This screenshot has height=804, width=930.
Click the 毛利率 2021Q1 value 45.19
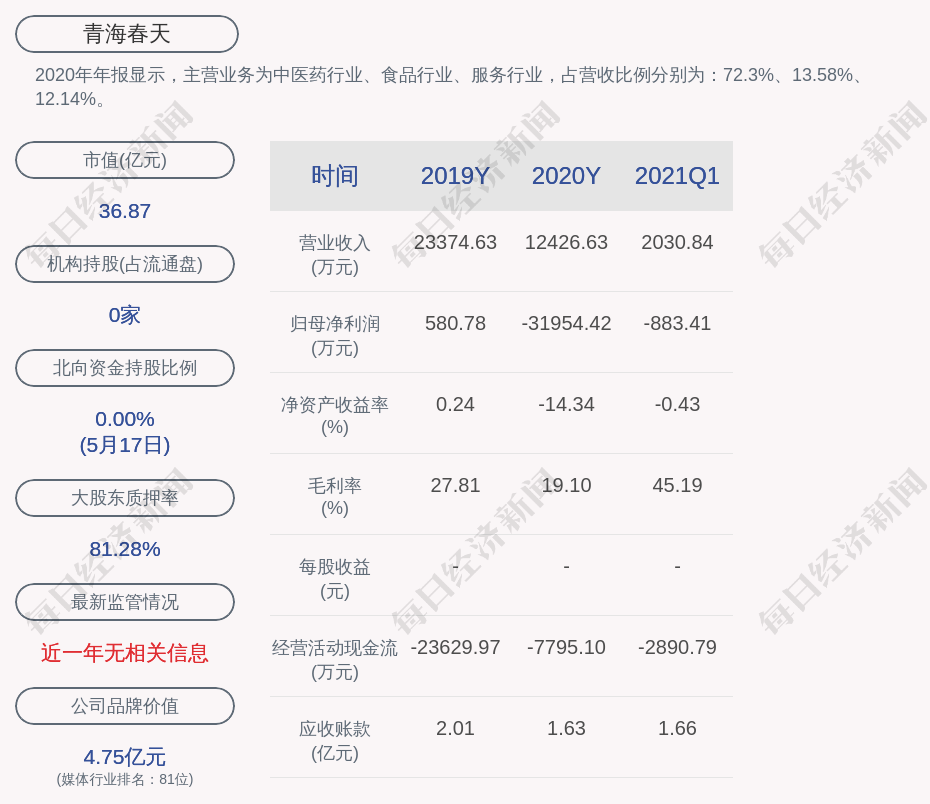pos(677,486)
